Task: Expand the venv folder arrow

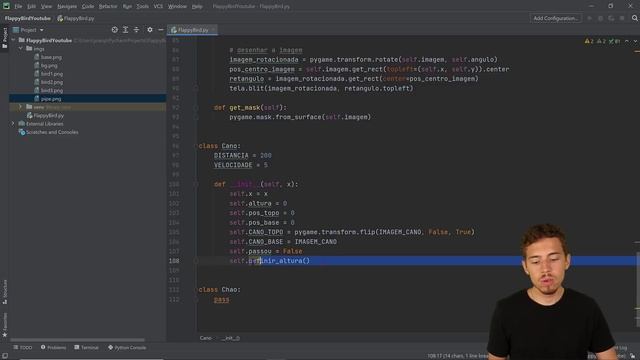Action: (x=21, y=107)
